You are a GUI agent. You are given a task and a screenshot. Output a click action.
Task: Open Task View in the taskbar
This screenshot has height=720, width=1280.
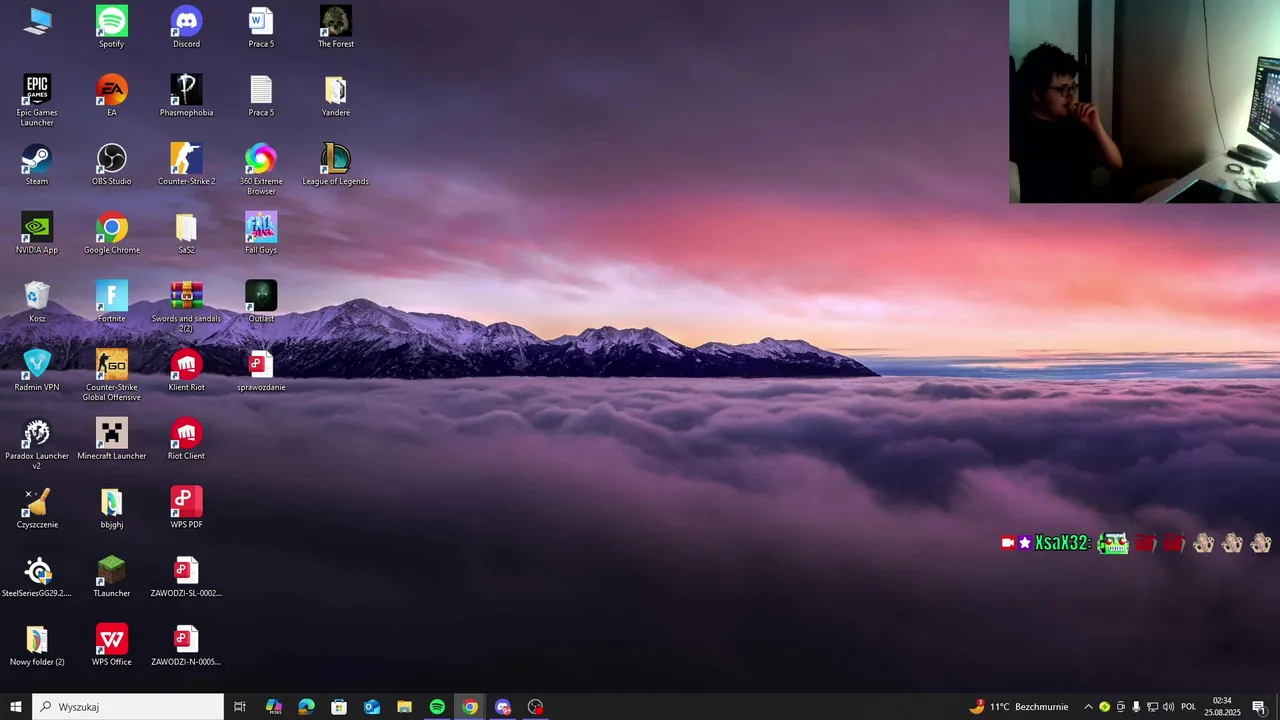coord(240,707)
